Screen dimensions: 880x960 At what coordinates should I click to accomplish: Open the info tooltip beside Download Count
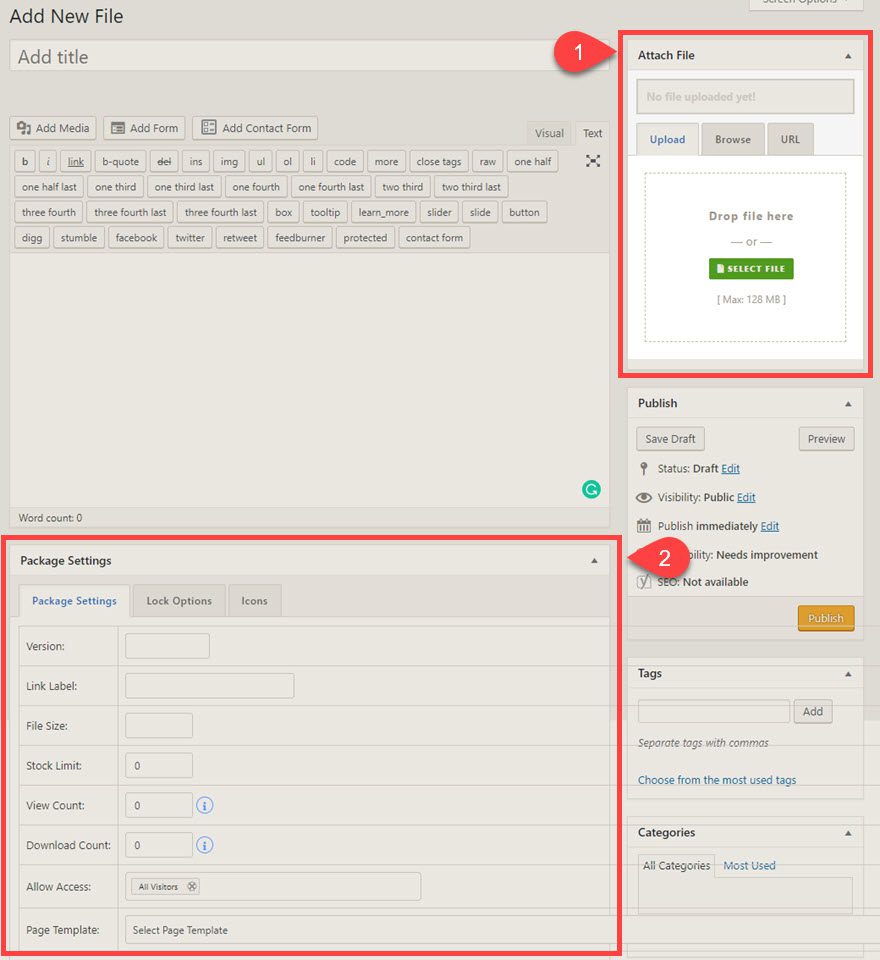click(204, 845)
